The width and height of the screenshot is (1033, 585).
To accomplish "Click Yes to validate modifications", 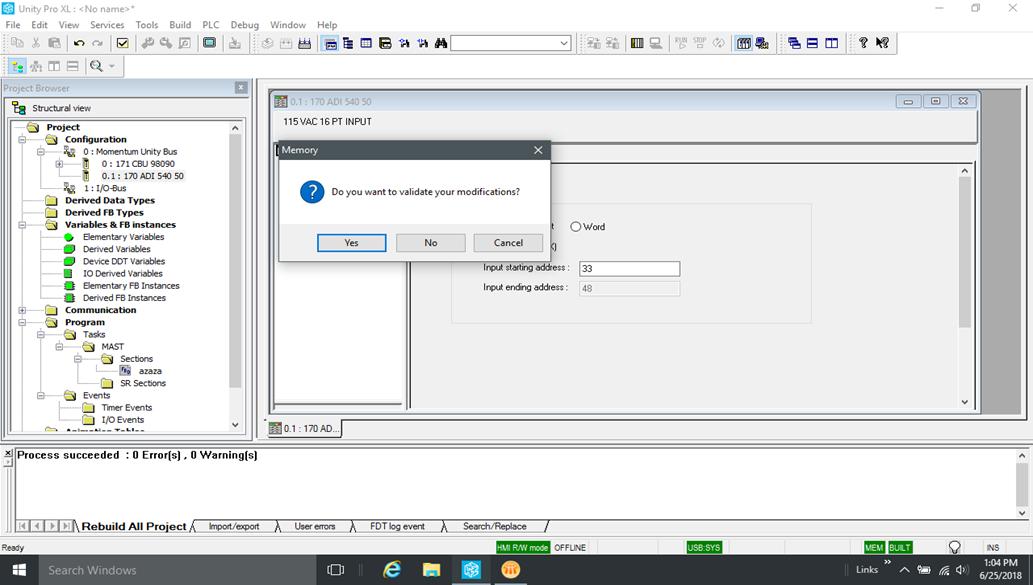I will (352, 242).
